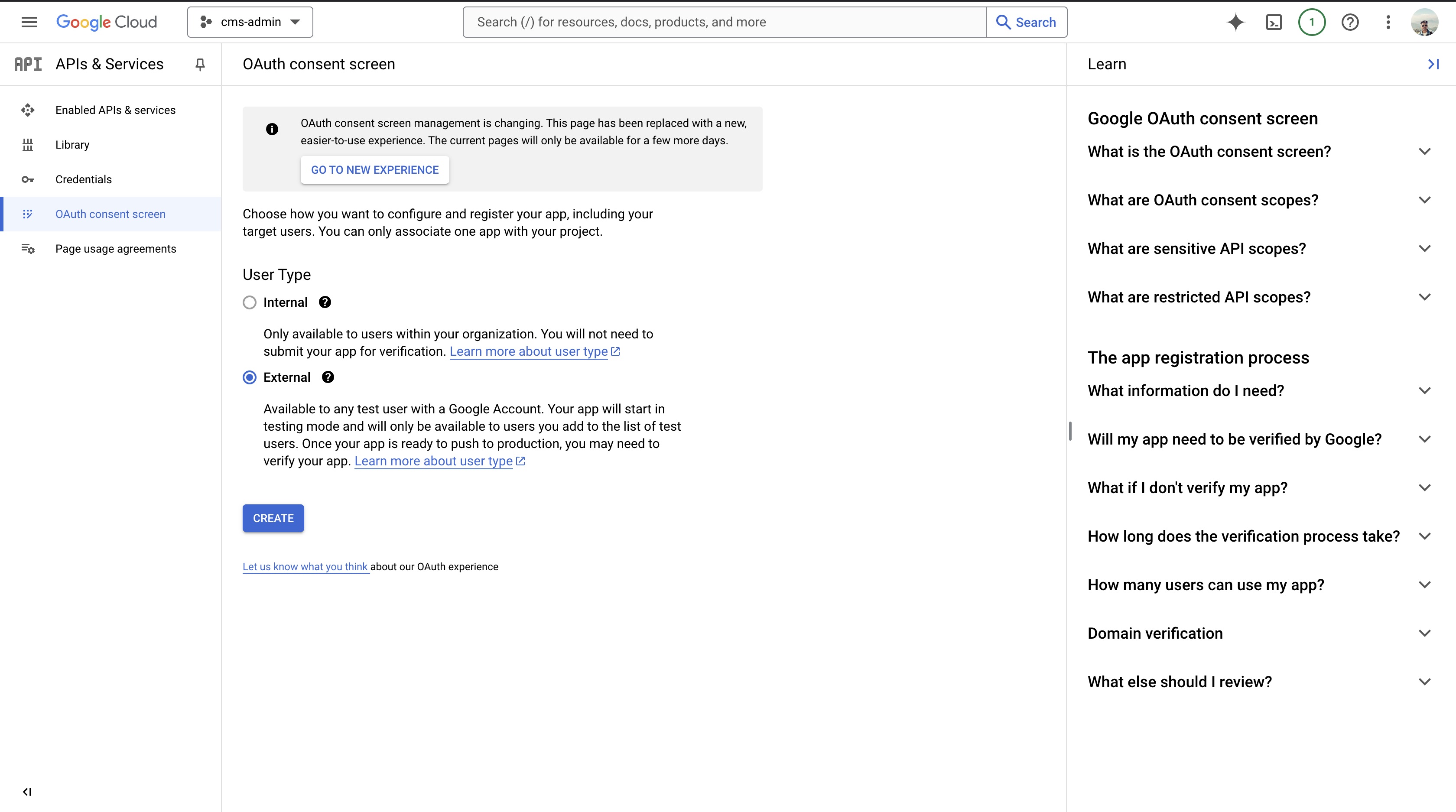The width and height of the screenshot is (1456, 812).
Task: Open the navigation hamburger menu
Action: point(29,22)
